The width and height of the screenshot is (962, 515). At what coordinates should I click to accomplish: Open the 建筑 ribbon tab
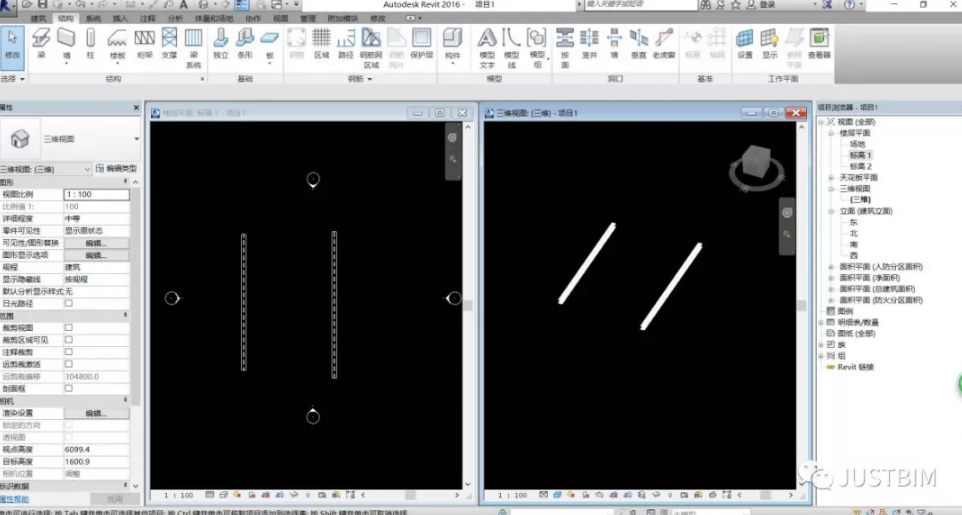pos(38,18)
